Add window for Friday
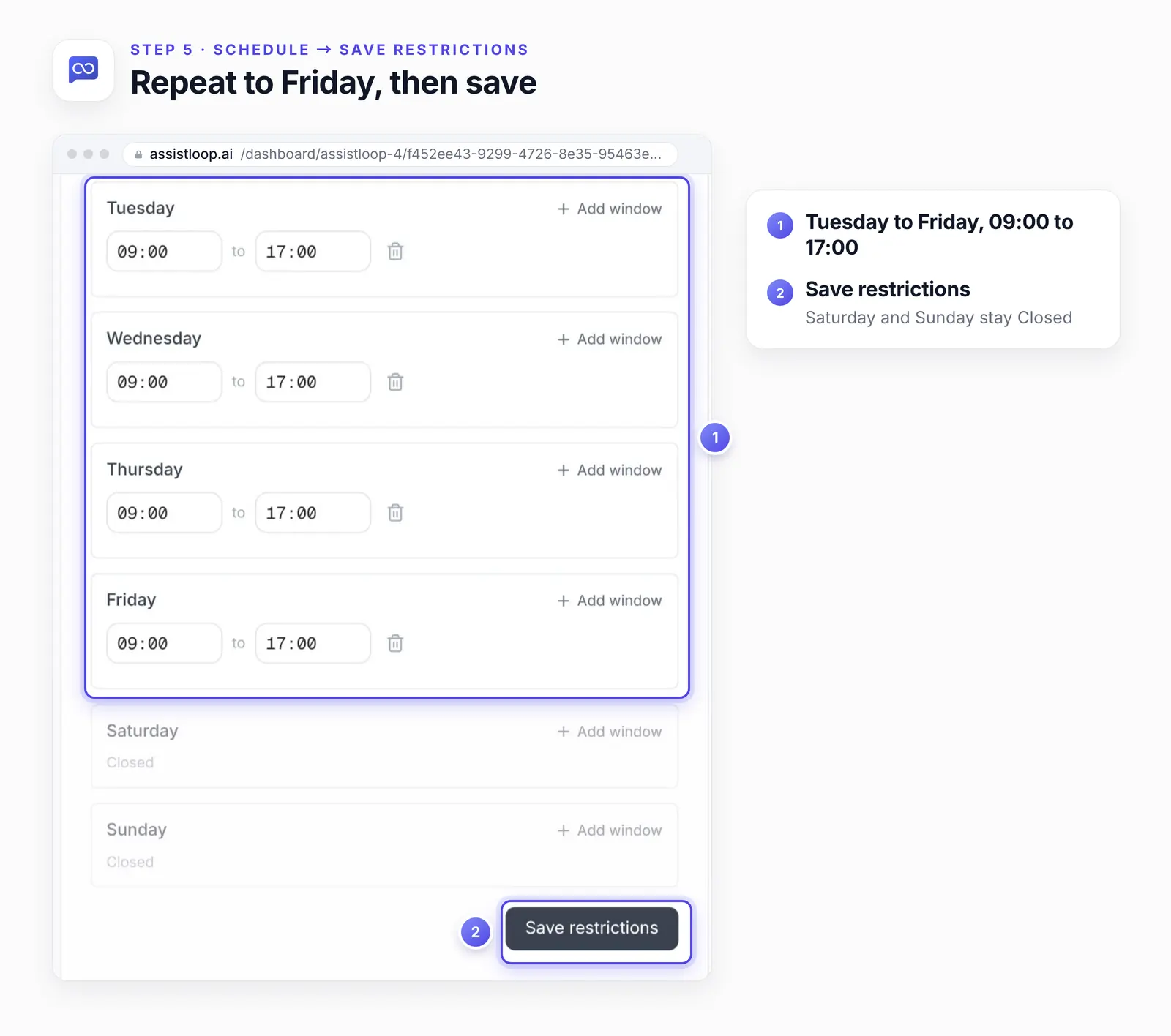Viewport: 1171px width, 1036px height. pos(610,601)
